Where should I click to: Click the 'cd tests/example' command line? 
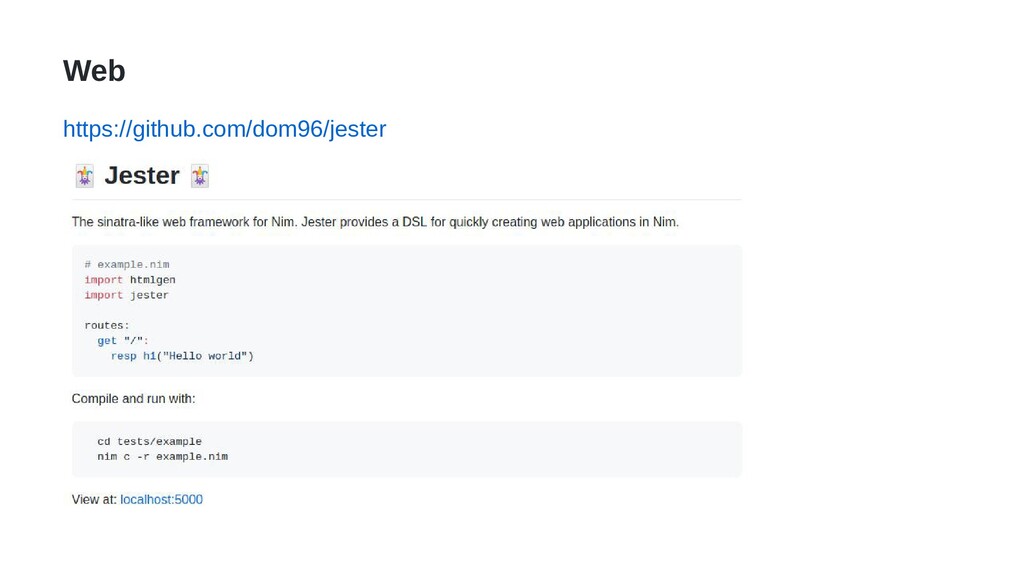[x=150, y=441]
